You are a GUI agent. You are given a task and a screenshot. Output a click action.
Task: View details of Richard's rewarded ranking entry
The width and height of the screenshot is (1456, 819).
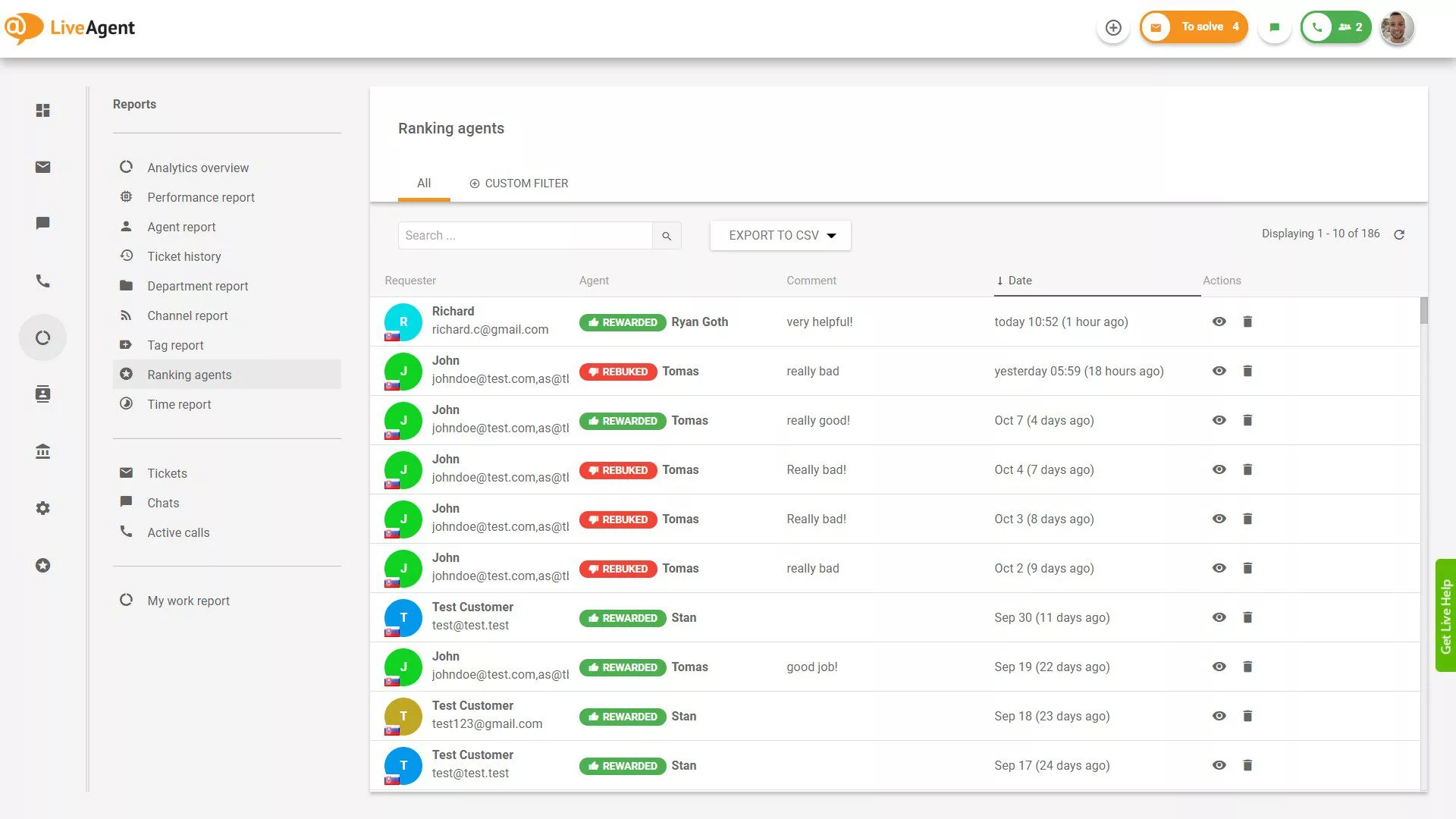click(x=1219, y=322)
